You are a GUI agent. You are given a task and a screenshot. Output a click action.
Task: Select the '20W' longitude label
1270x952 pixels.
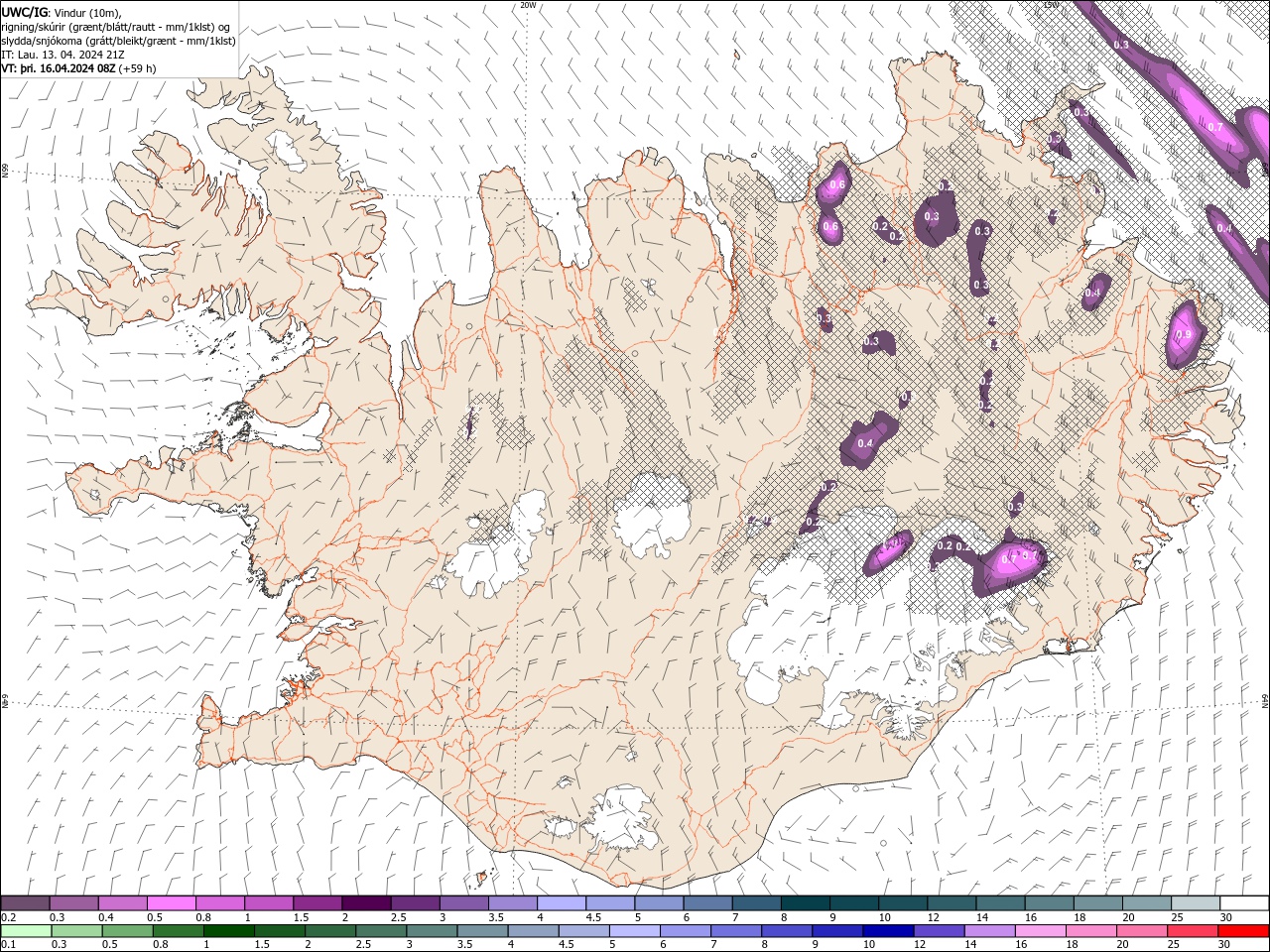tap(528, 5)
